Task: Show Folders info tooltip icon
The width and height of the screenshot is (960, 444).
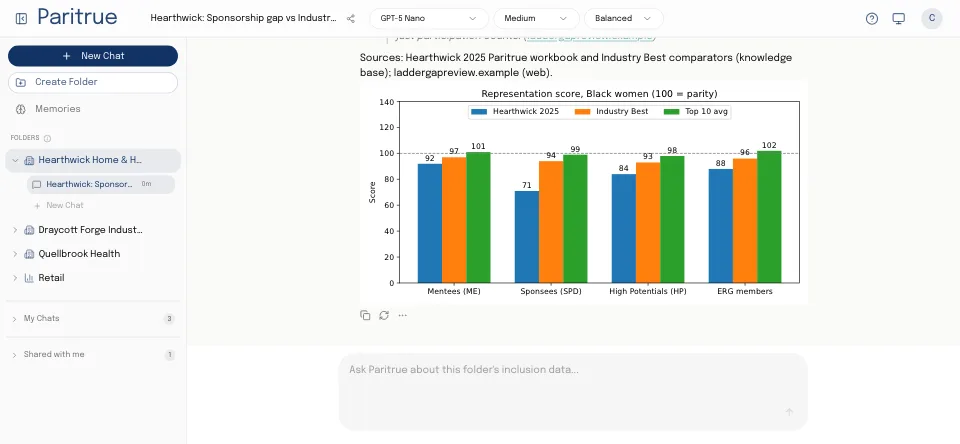Action: click(47, 138)
